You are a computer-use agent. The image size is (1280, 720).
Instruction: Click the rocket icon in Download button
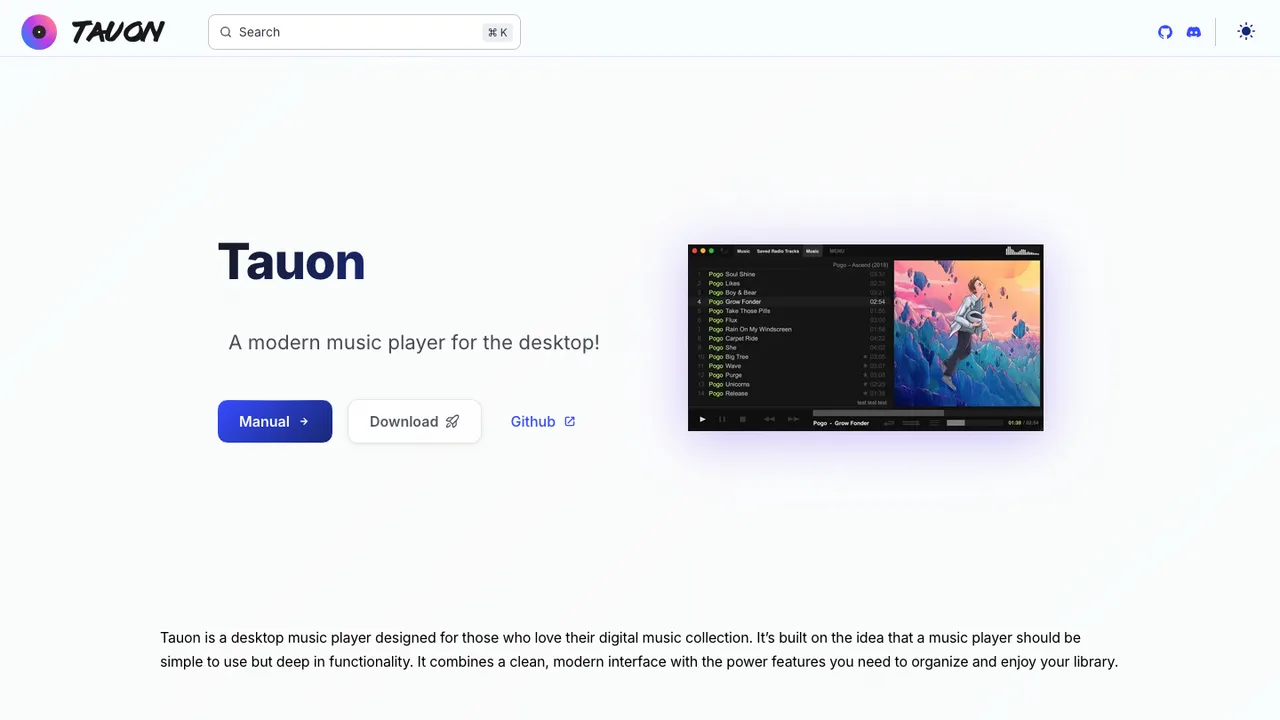click(452, 421)
